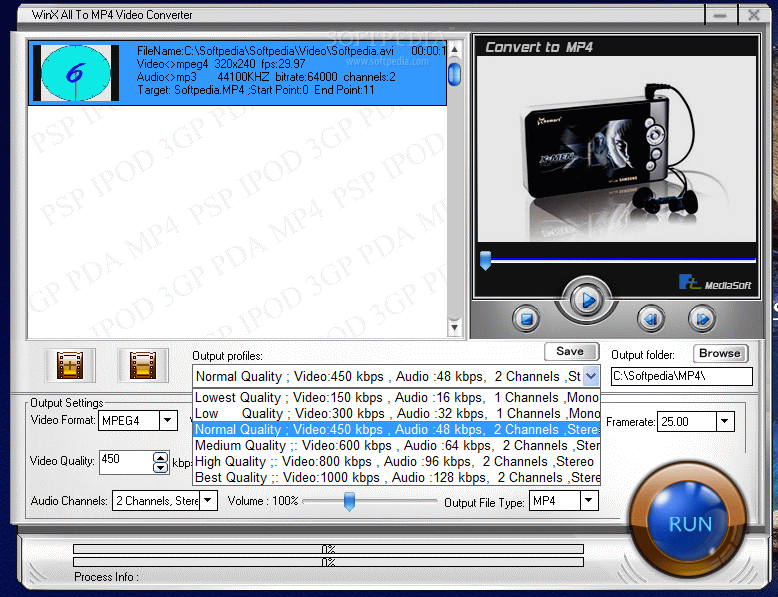This screenshot has height=597, width=778.
Task: Click the remove video file filmstrip icon
Action: point(143,365)
